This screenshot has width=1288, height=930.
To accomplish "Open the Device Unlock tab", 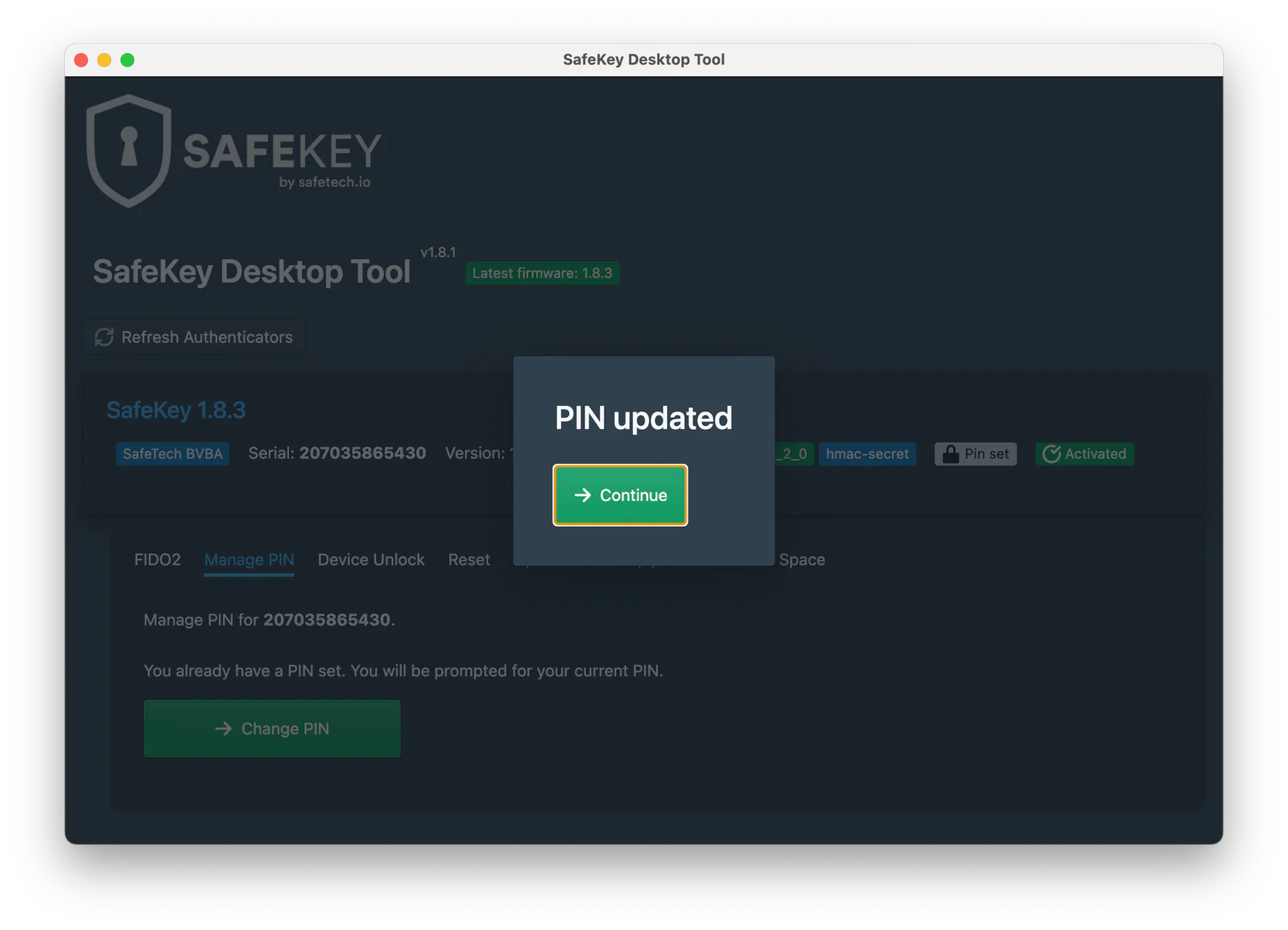I will [x=371, y=560].
